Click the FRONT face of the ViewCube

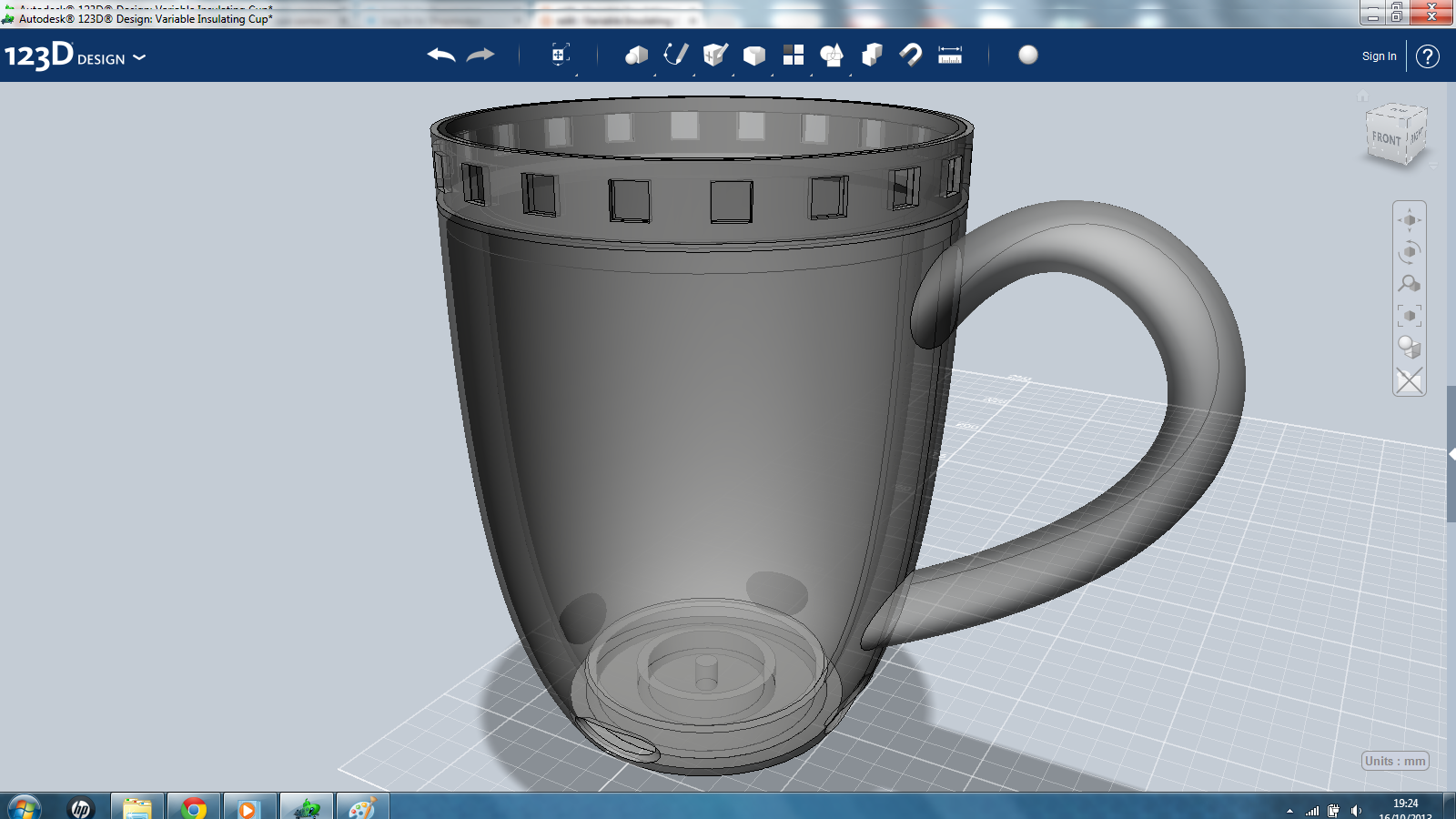click(1385, 139)
